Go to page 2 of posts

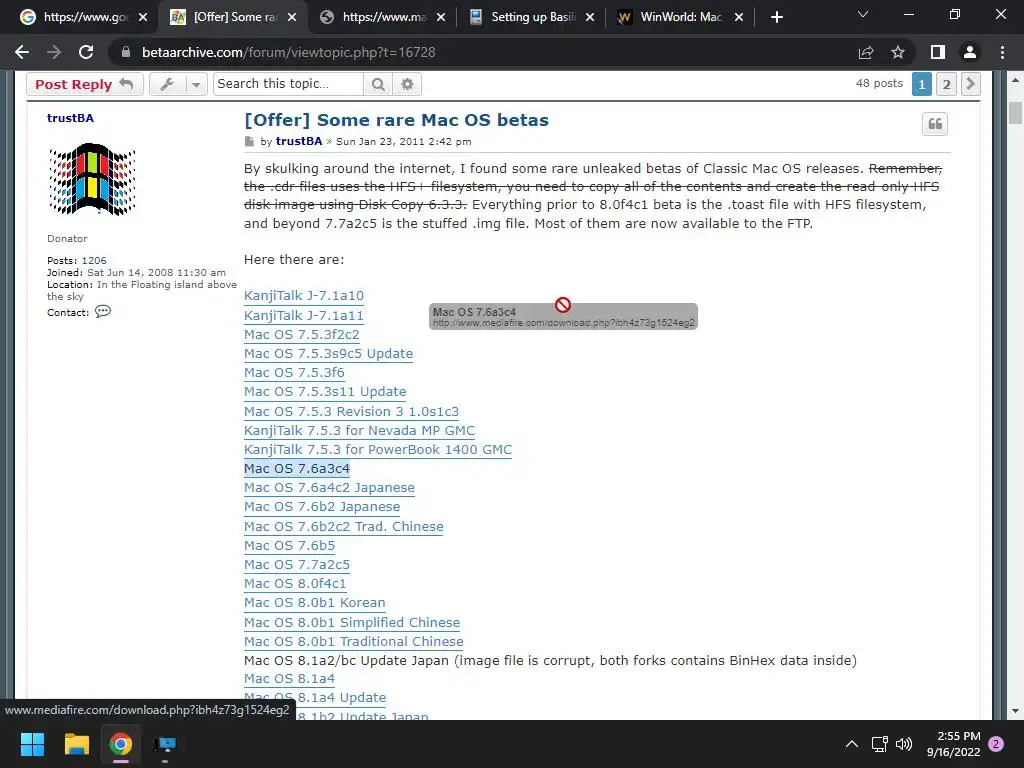[946, 84]
